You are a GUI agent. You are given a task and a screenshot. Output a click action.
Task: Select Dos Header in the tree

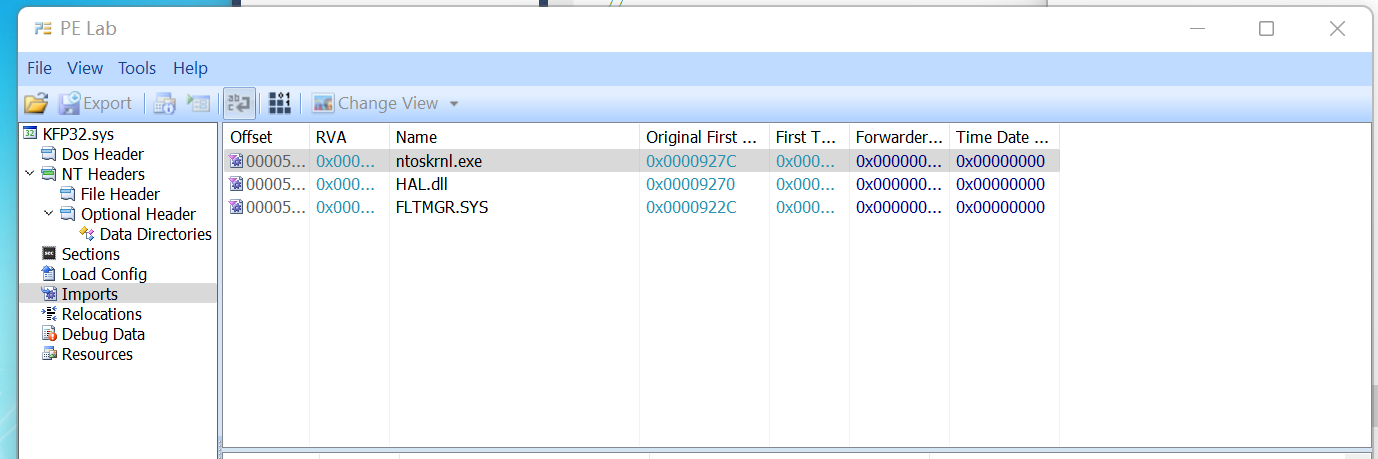102,154
